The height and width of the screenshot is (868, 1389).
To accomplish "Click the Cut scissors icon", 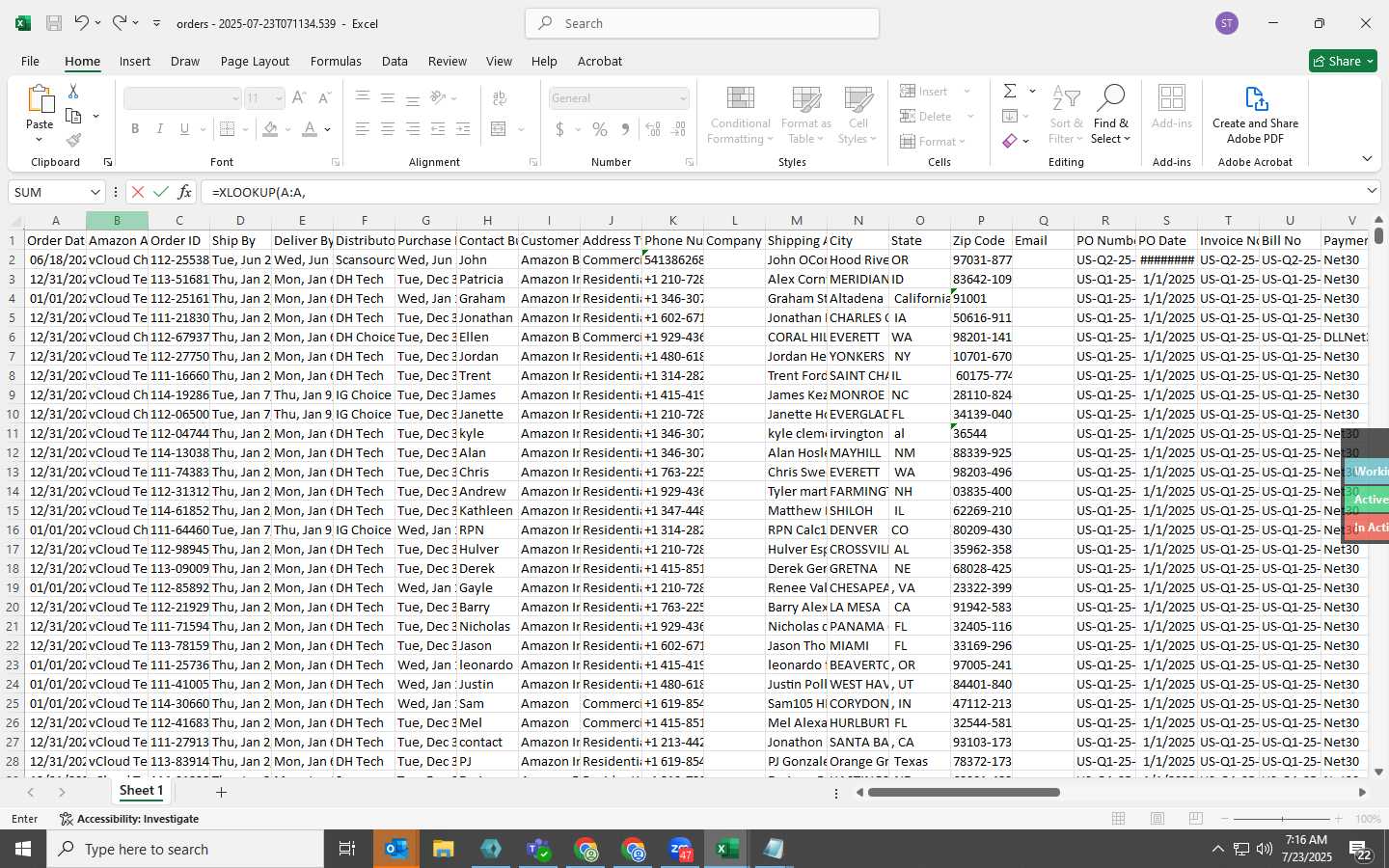I will point(73,91).
